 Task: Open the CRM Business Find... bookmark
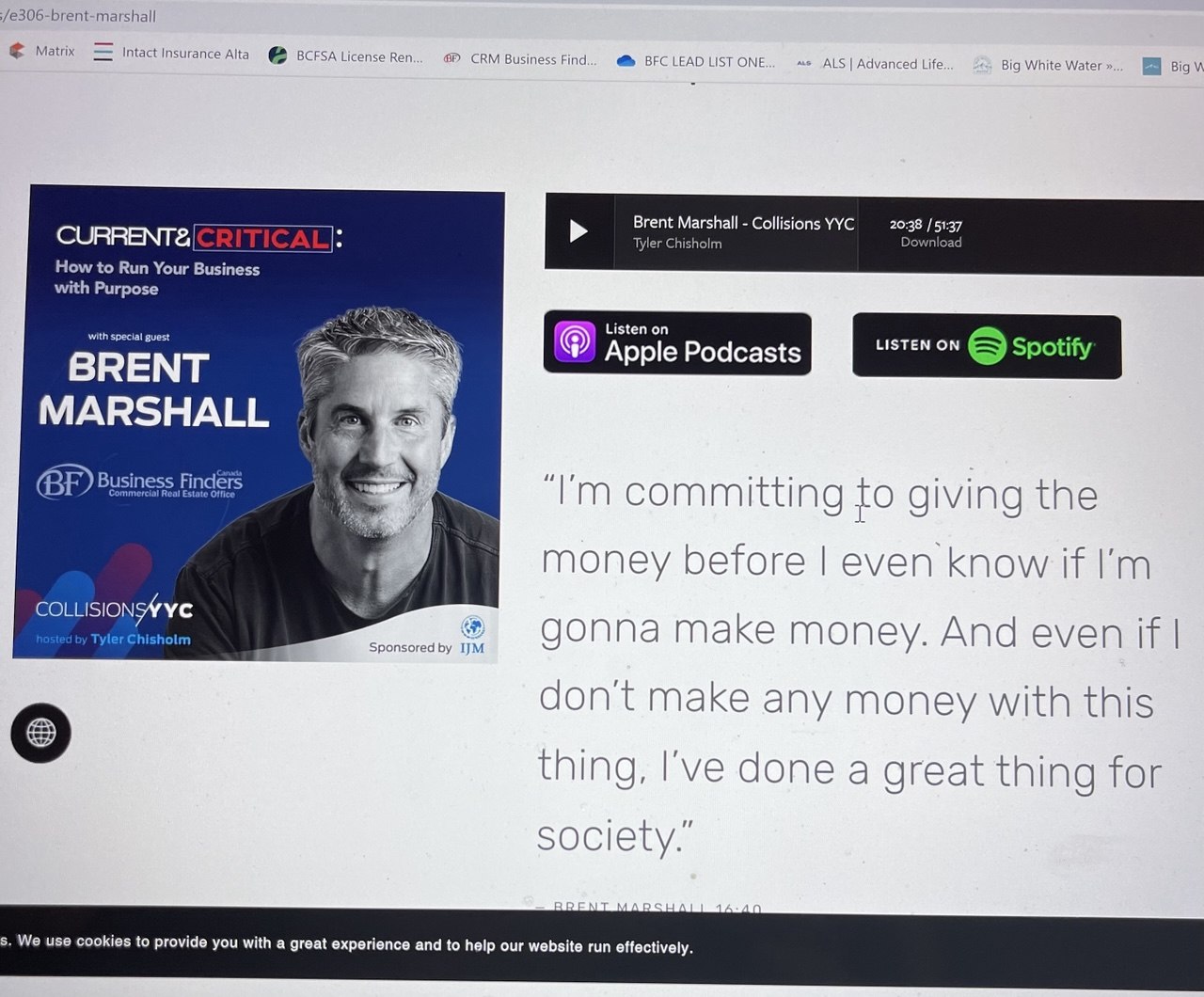pos(520,59)
